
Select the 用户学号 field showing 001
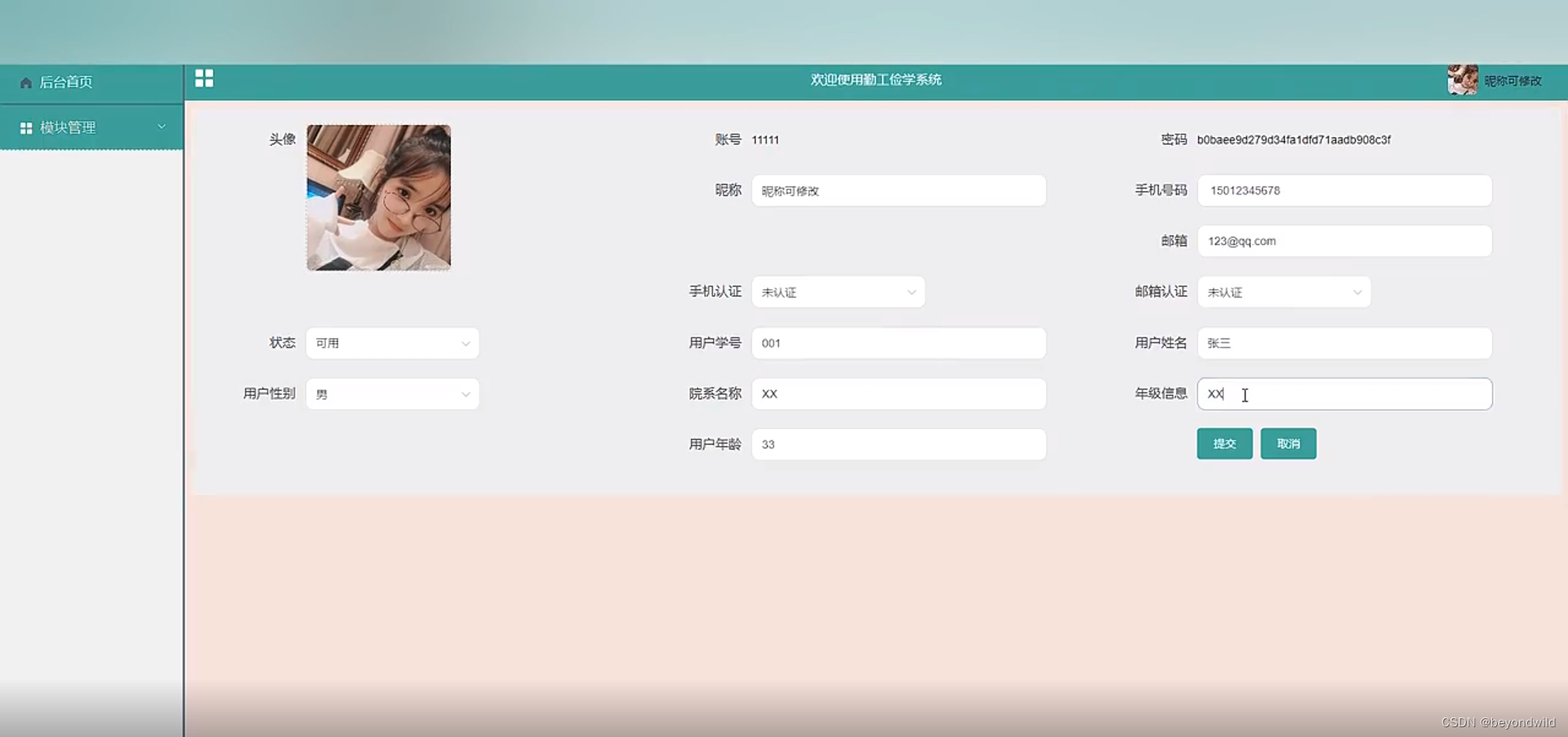(898, 343)
